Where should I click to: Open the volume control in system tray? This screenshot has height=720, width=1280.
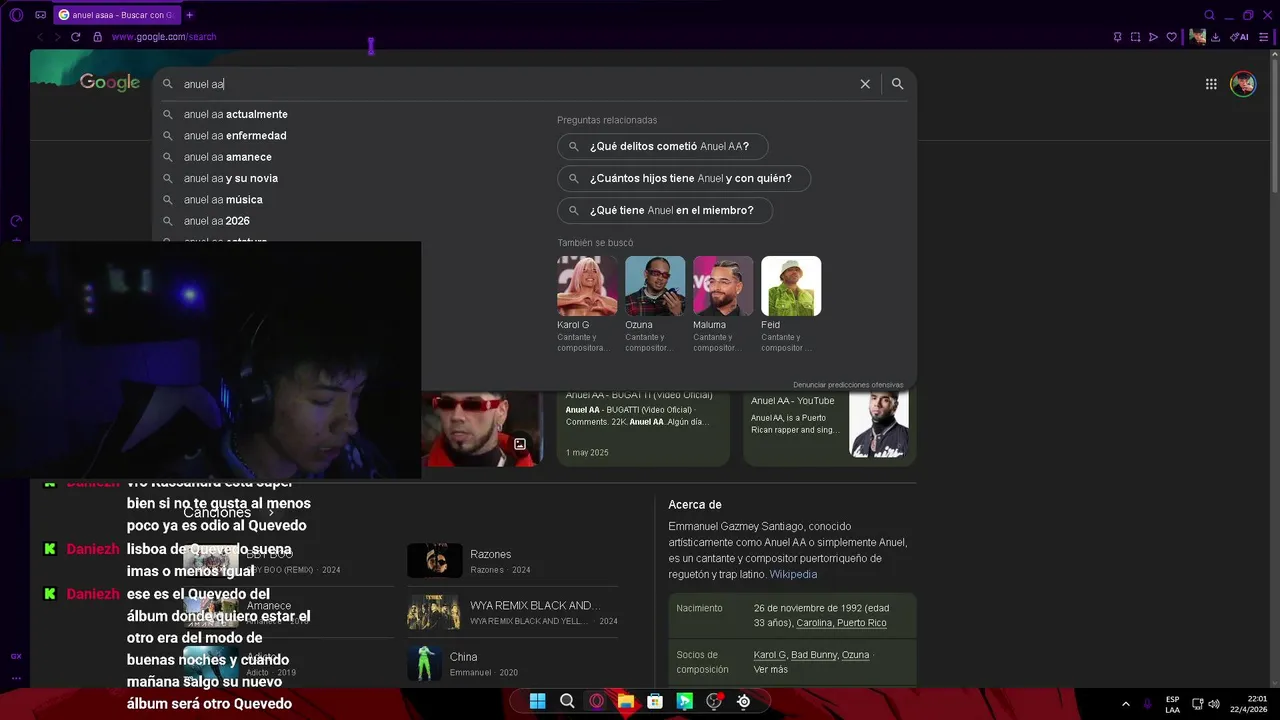[x=1214, y=704]
